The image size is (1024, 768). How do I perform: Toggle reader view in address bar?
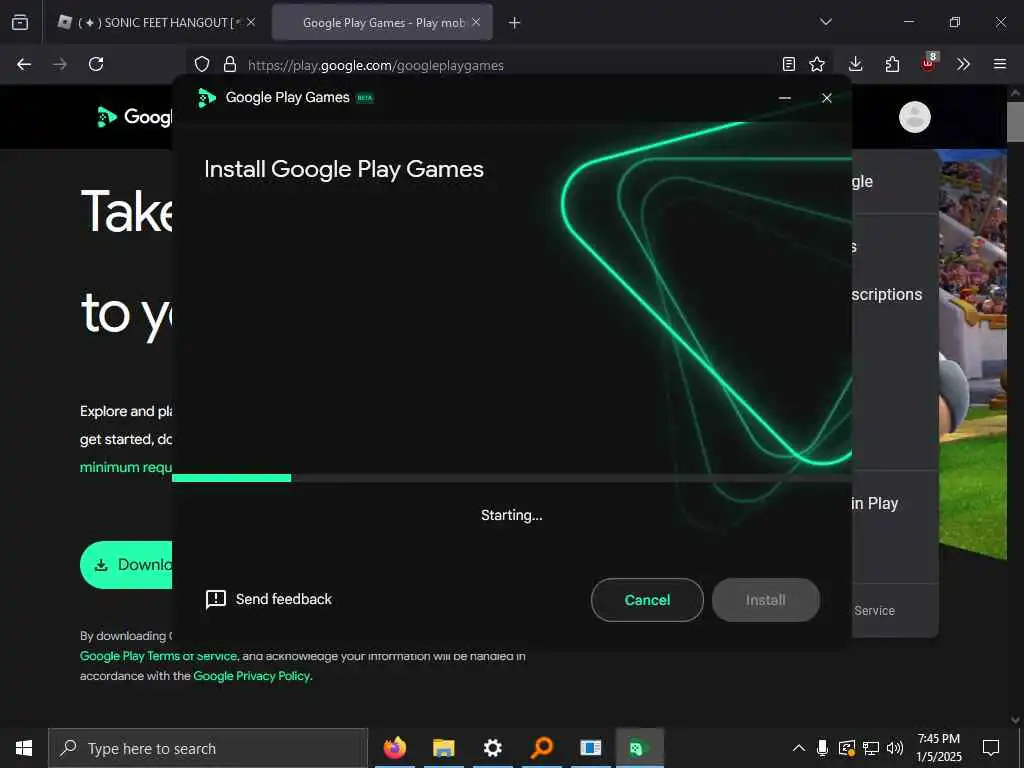click(789, 64)
